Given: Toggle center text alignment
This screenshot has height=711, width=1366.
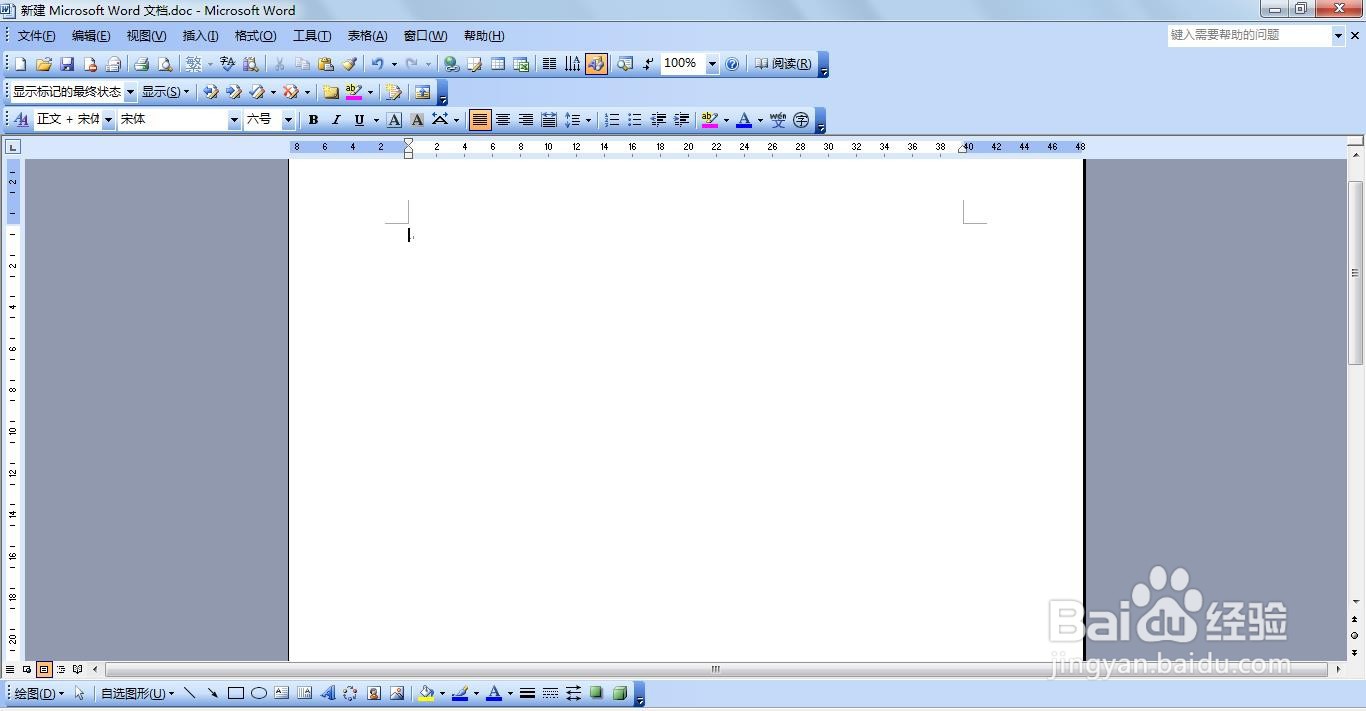Looking at the screenshot, I should tap(503, 120).
